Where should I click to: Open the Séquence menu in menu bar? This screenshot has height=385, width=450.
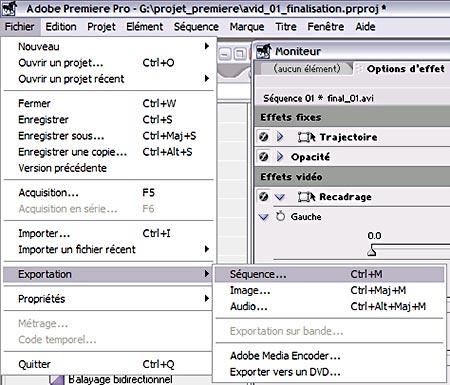(x=196, y=27)
